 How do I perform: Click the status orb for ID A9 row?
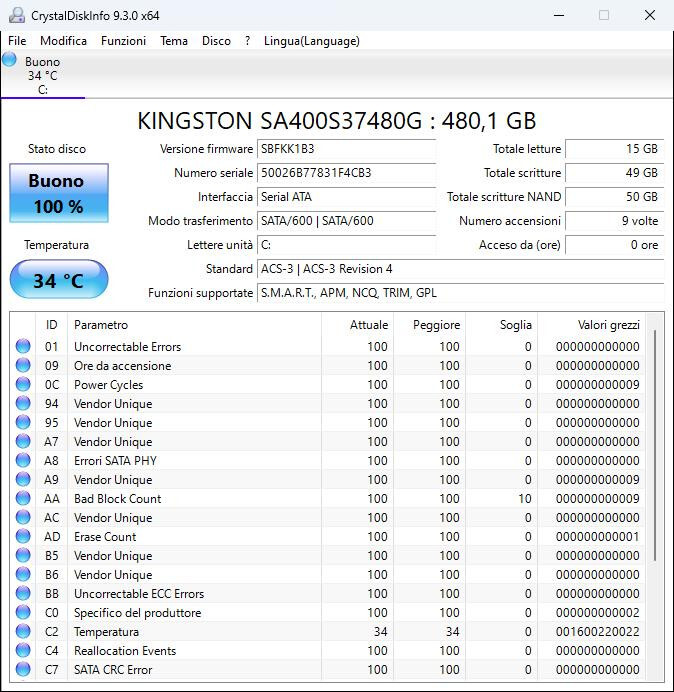pos(23,479)
